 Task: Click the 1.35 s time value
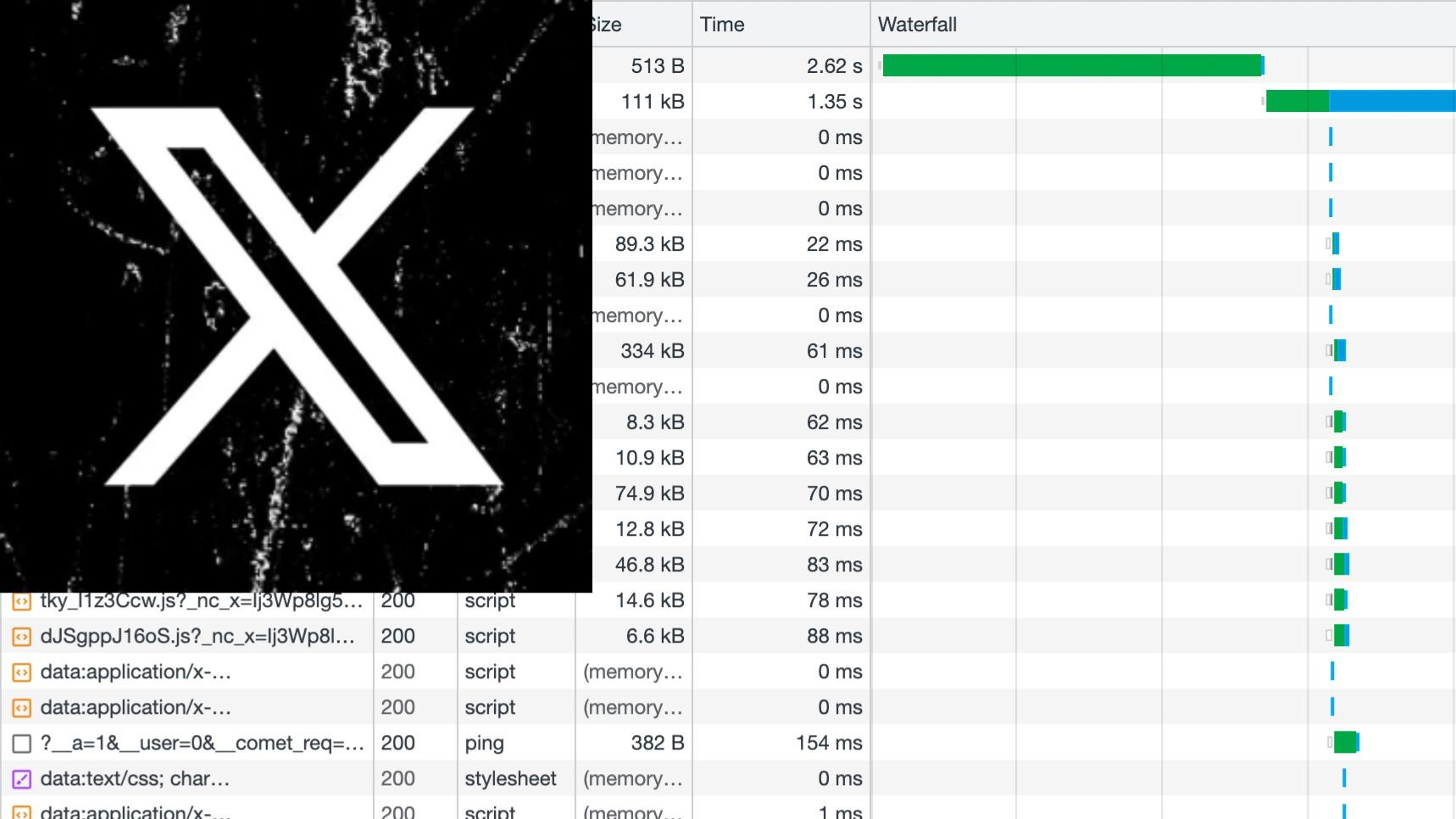point(834,102)
